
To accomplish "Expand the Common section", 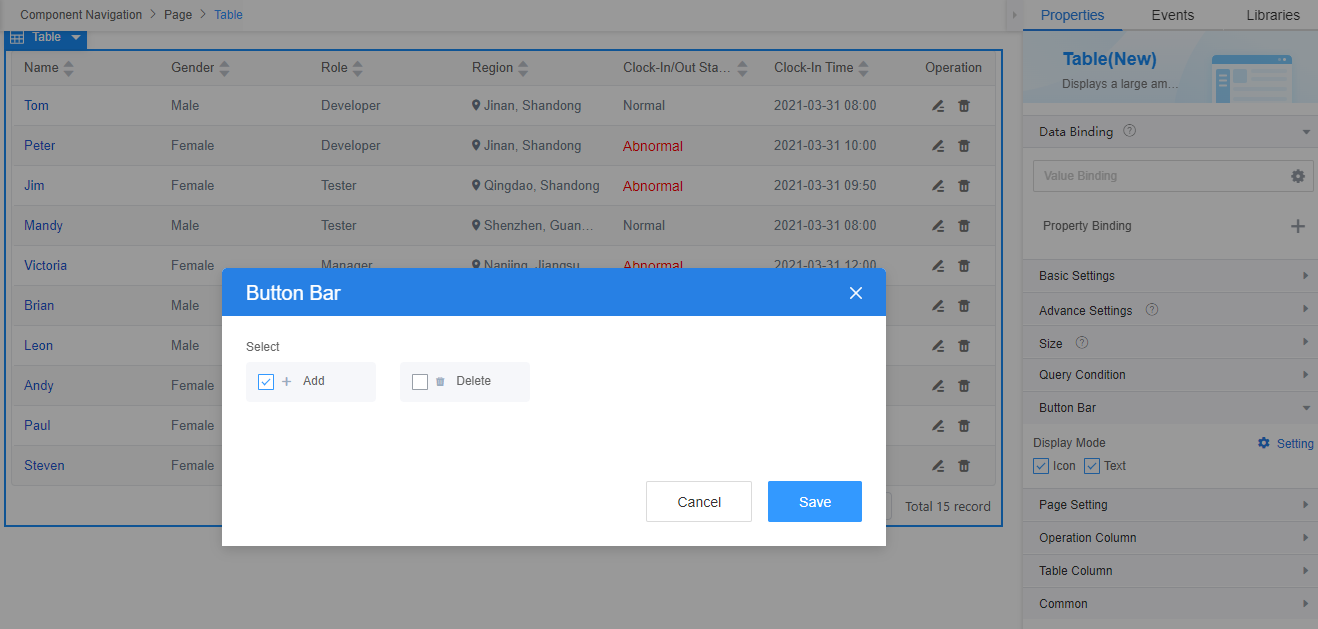I will point(1170,604).
